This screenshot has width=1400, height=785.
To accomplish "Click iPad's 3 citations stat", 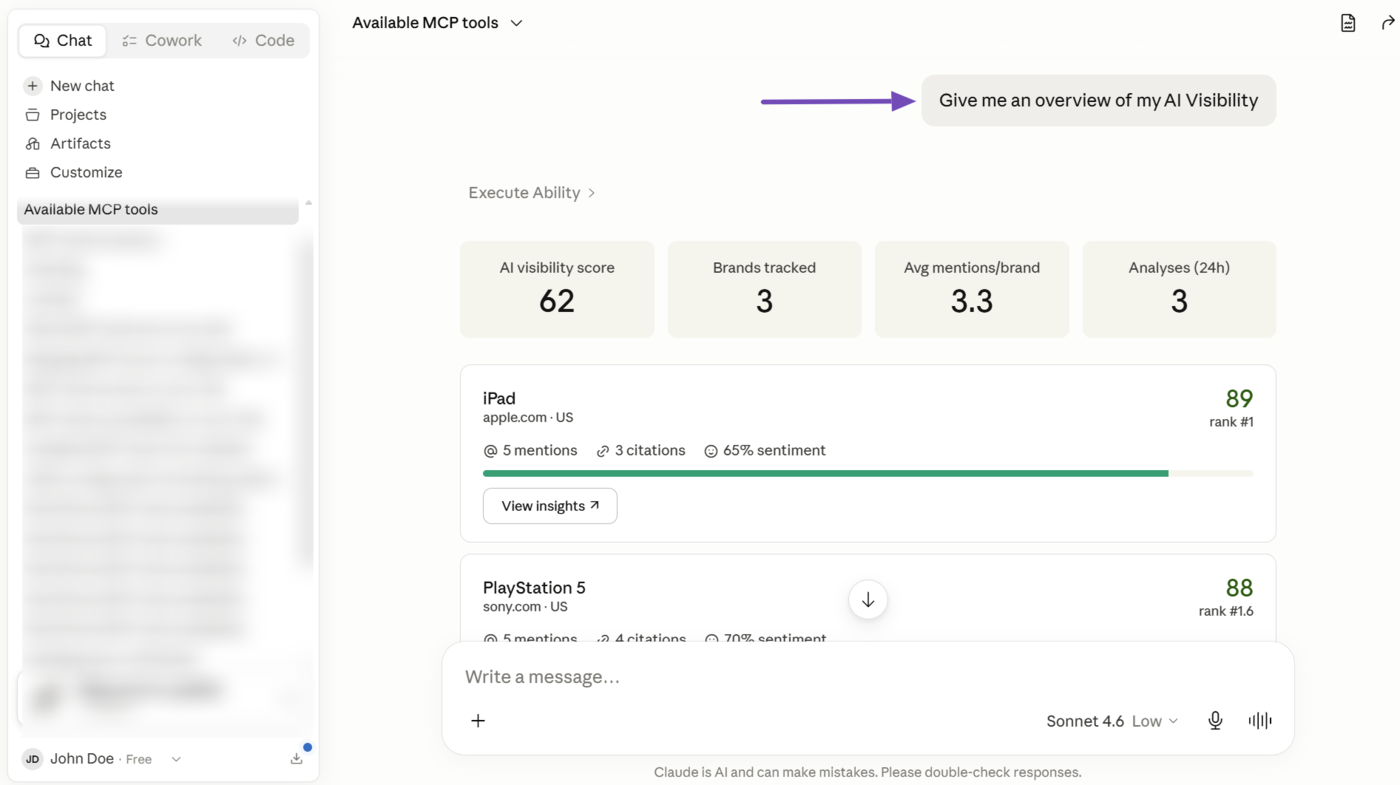I will pyautogui.click(x=641, y=451).
